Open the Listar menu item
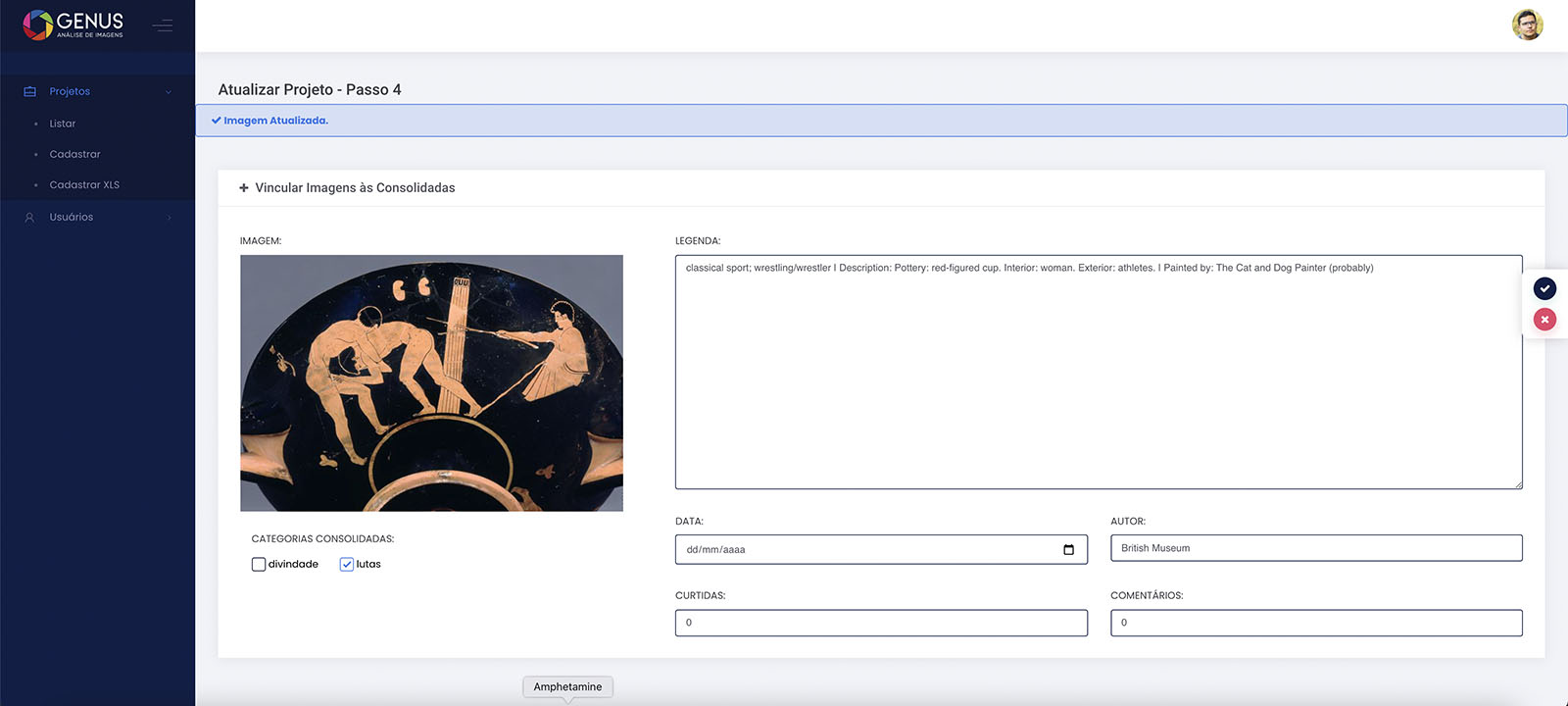Image resolution: width=1568 pixels, height=706 pixels. (63, 124)
